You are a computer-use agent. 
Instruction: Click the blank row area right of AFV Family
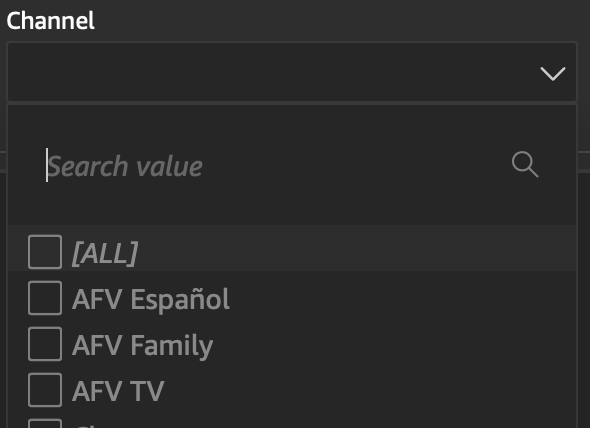pos(393,344)
